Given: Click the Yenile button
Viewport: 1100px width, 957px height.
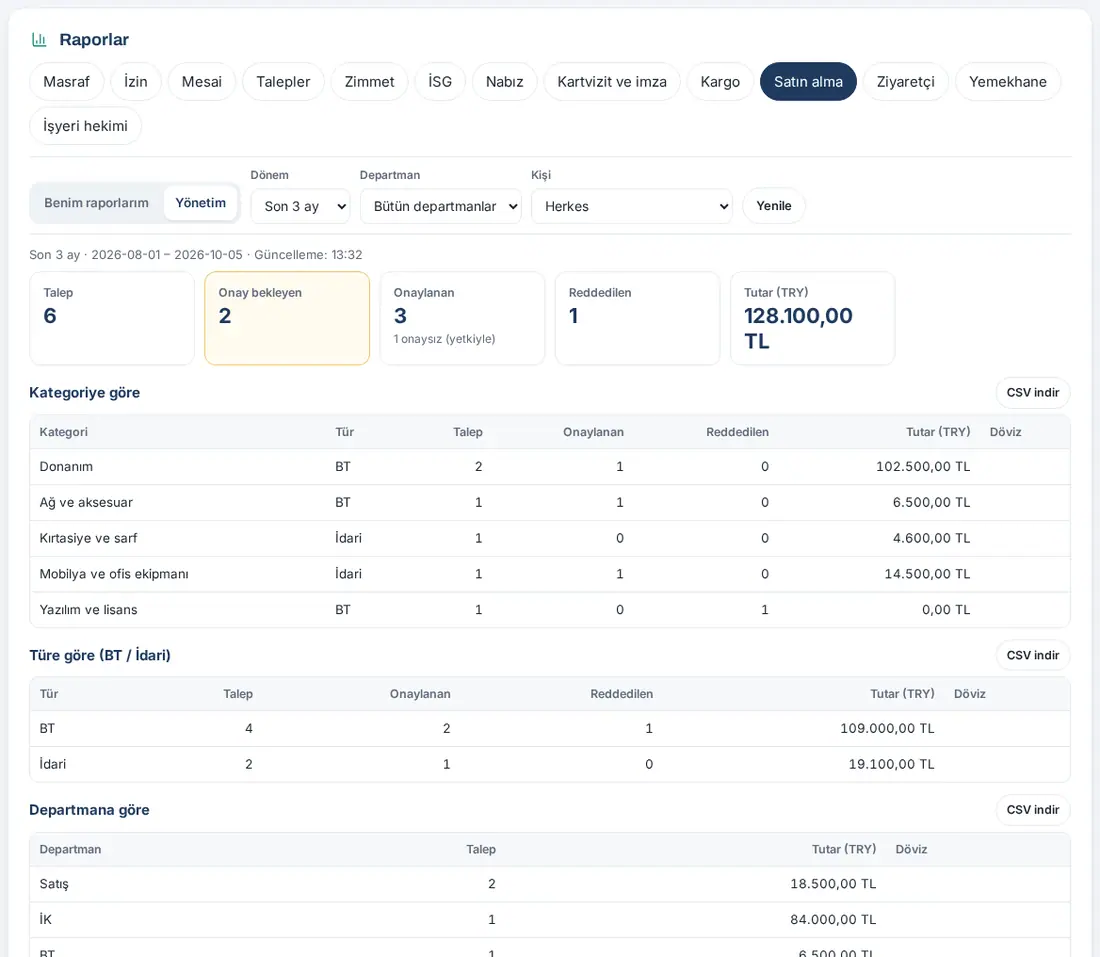Looking at the screenshot, I should coord(773,206).
